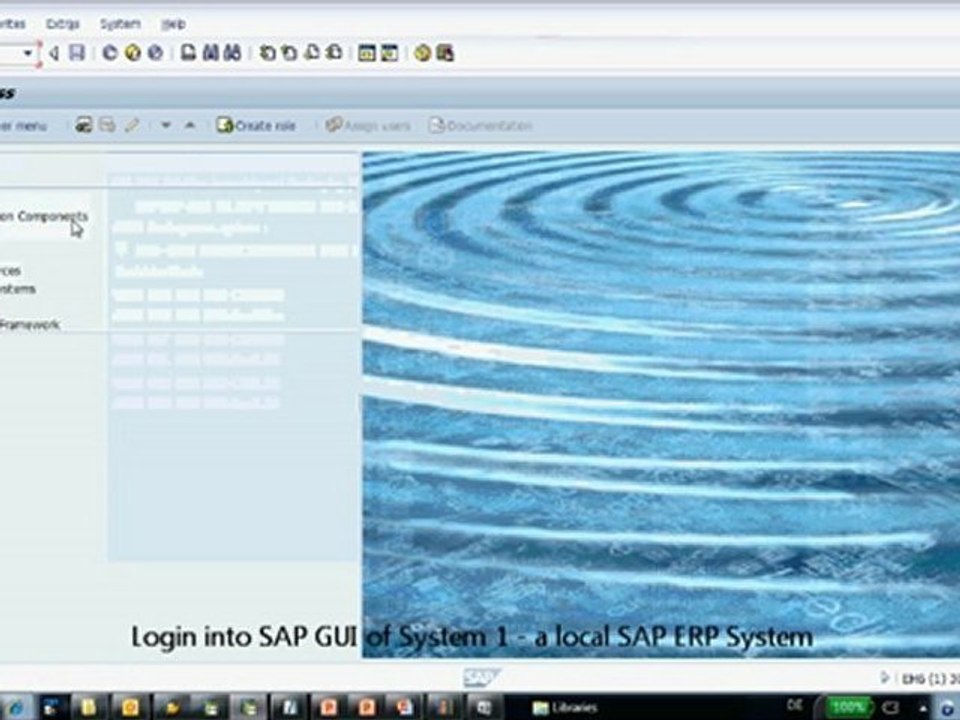Viewport: 960px width, 720px height.
Task: Go to Last Page icon
Action: click(334, 53)
